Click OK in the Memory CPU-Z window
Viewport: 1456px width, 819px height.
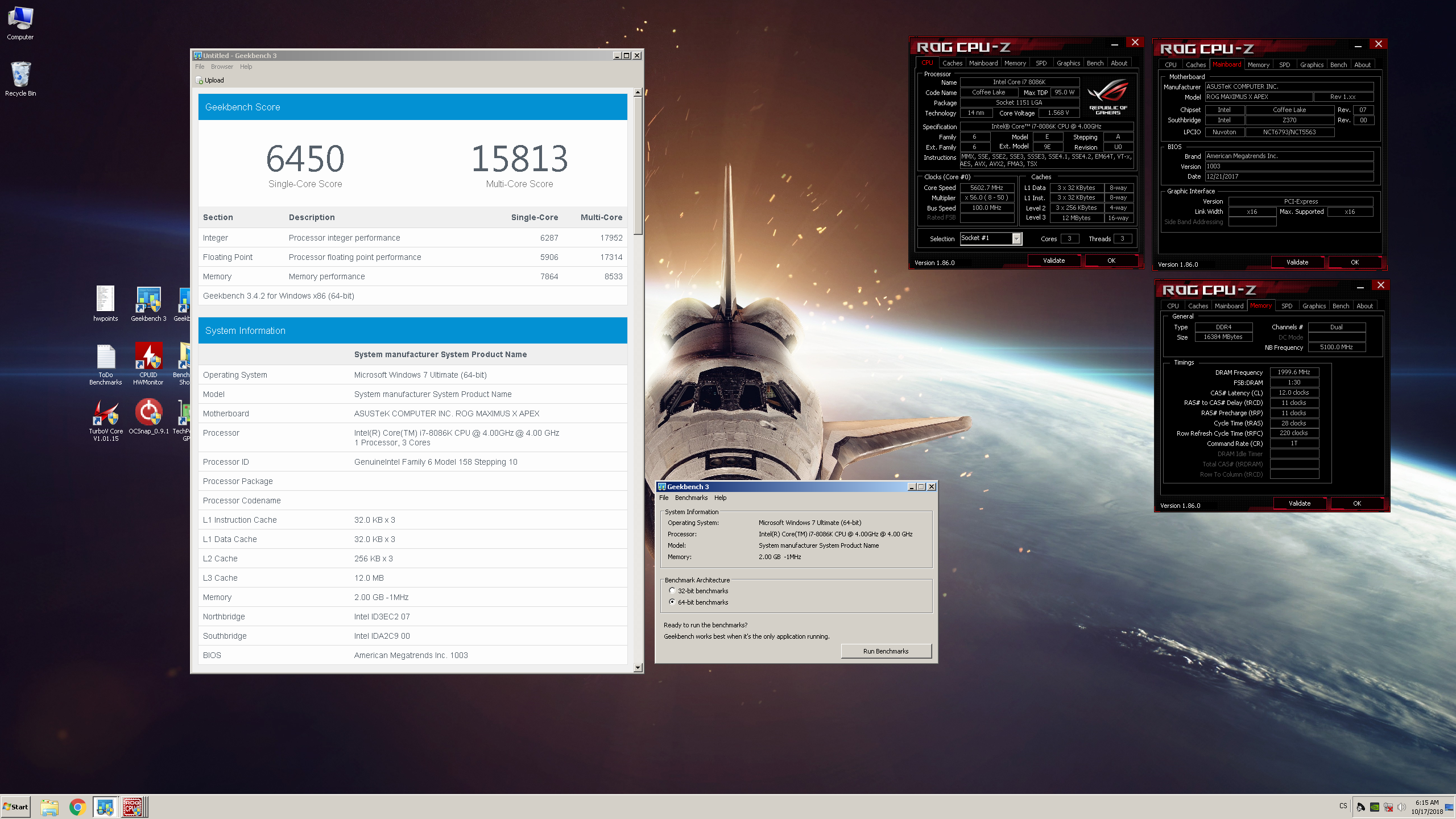[1357, 503]
